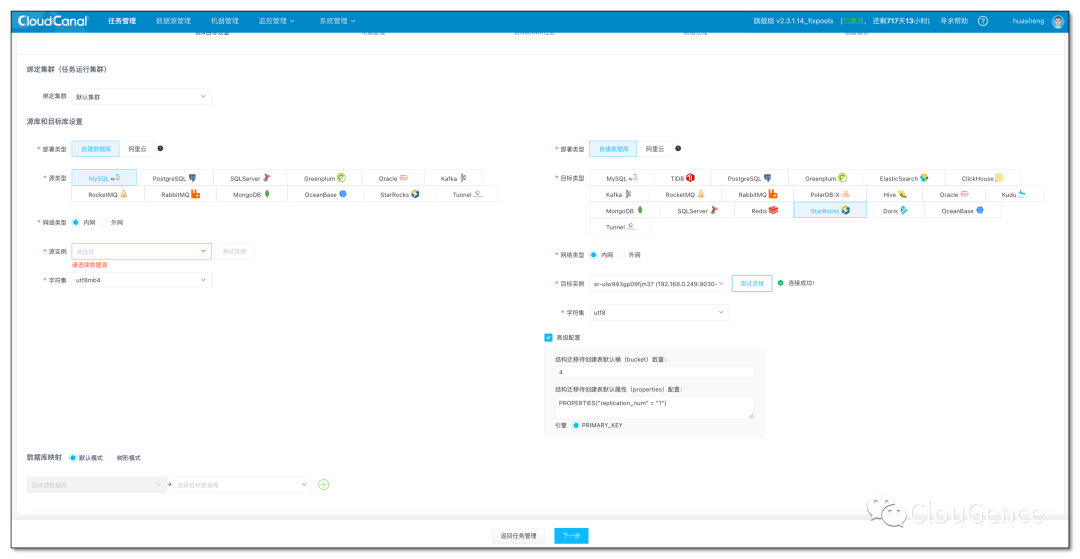Select the PRIMARY_KEY engine radio
The image size is (1080, 559).
pyautogui.click(x=576, y=425)
